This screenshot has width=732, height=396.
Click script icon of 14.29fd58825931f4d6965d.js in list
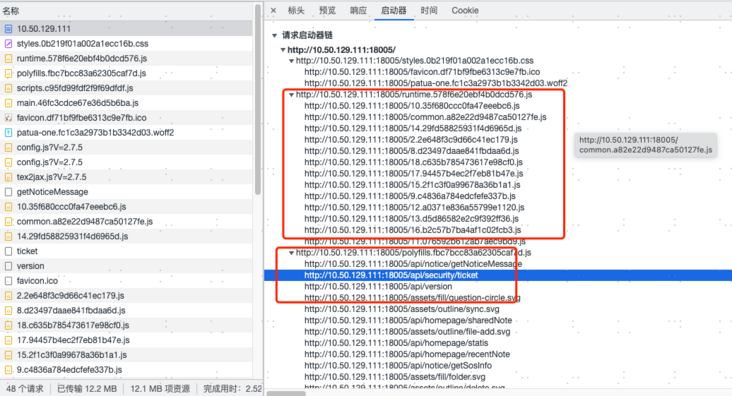tap(8, 236)
